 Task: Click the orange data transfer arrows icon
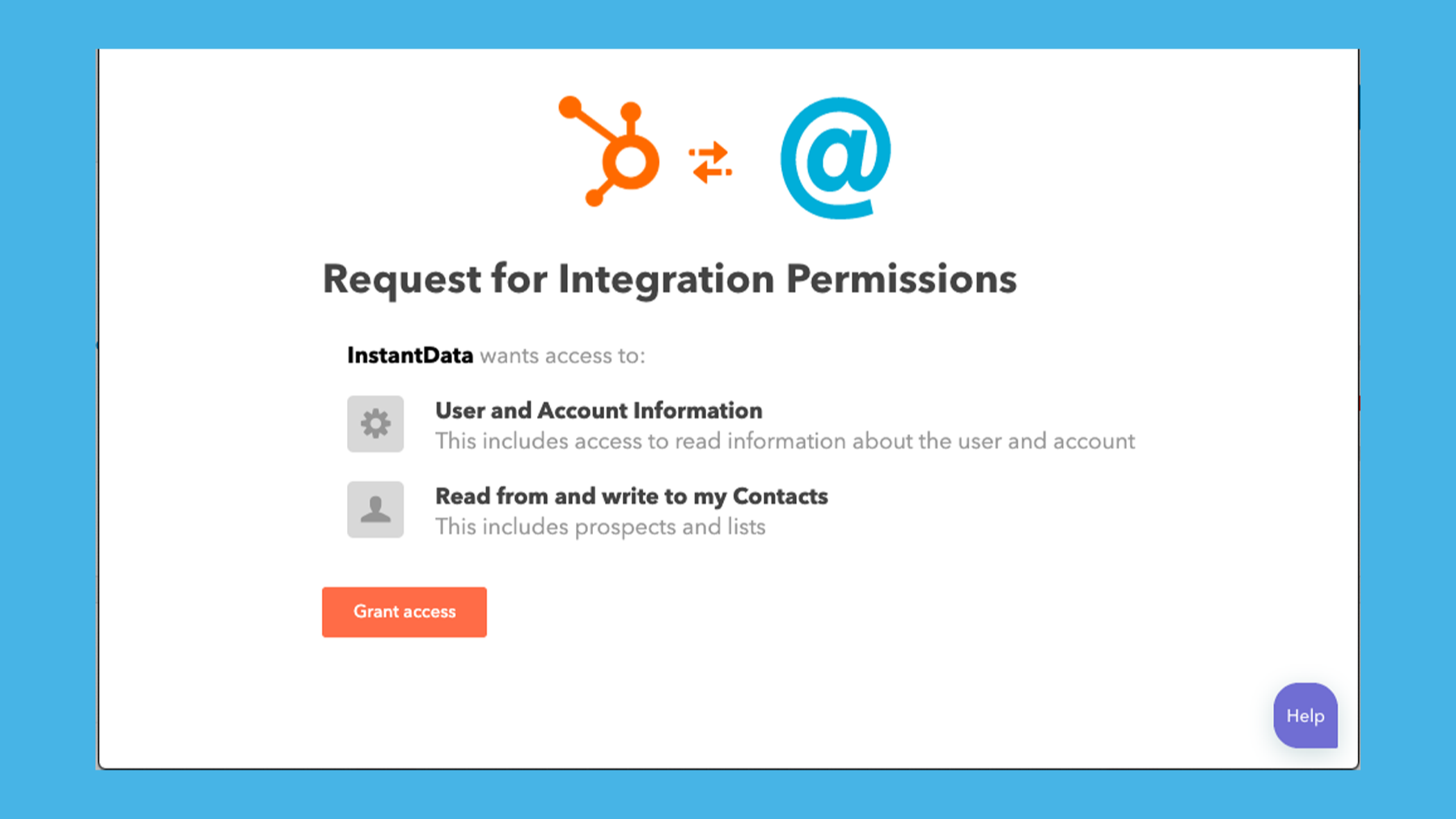[x=710, y=159]
